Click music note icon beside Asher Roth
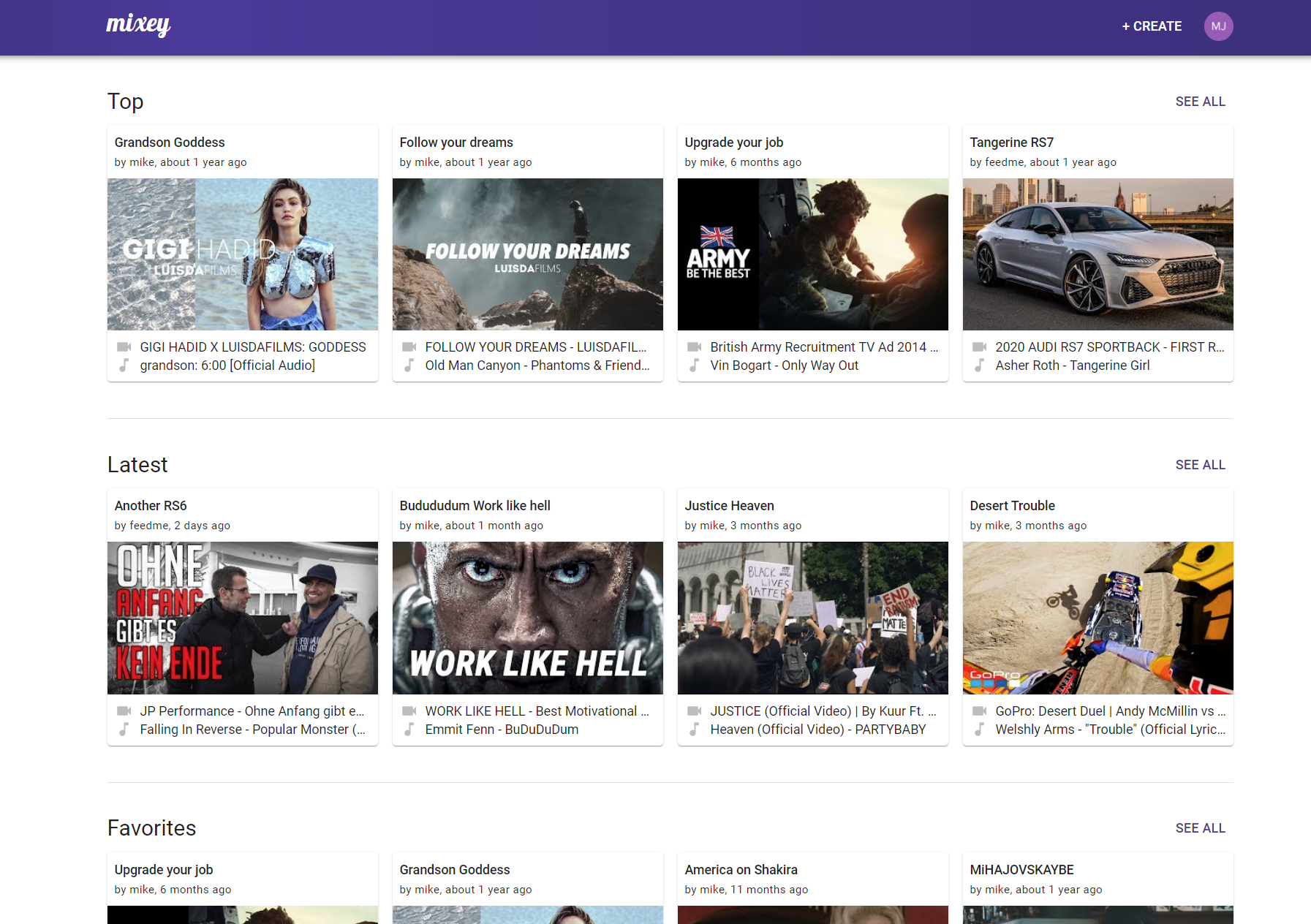 pyautogui.click(x=980, y=365)
